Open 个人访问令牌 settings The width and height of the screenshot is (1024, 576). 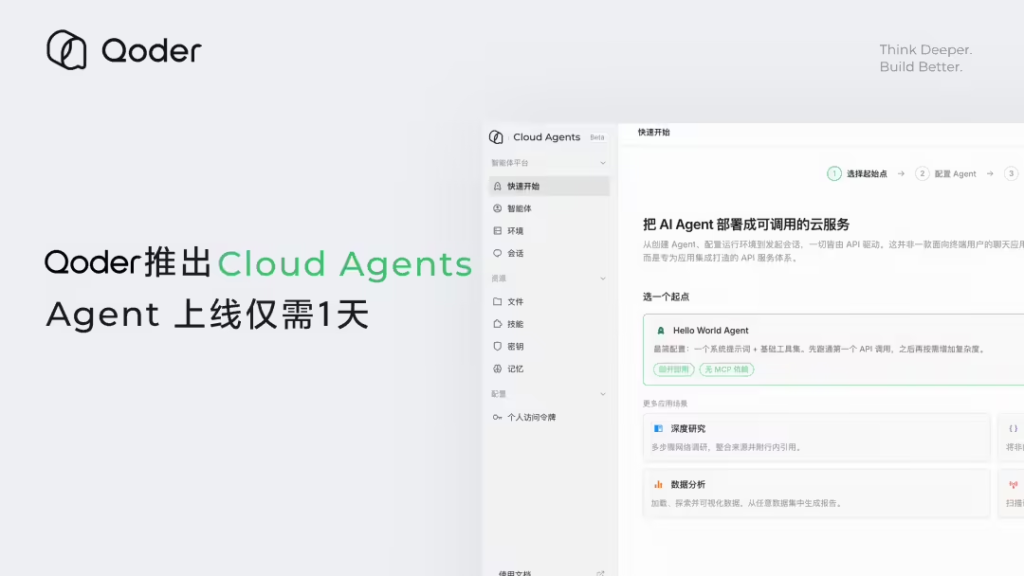(549, 417)
